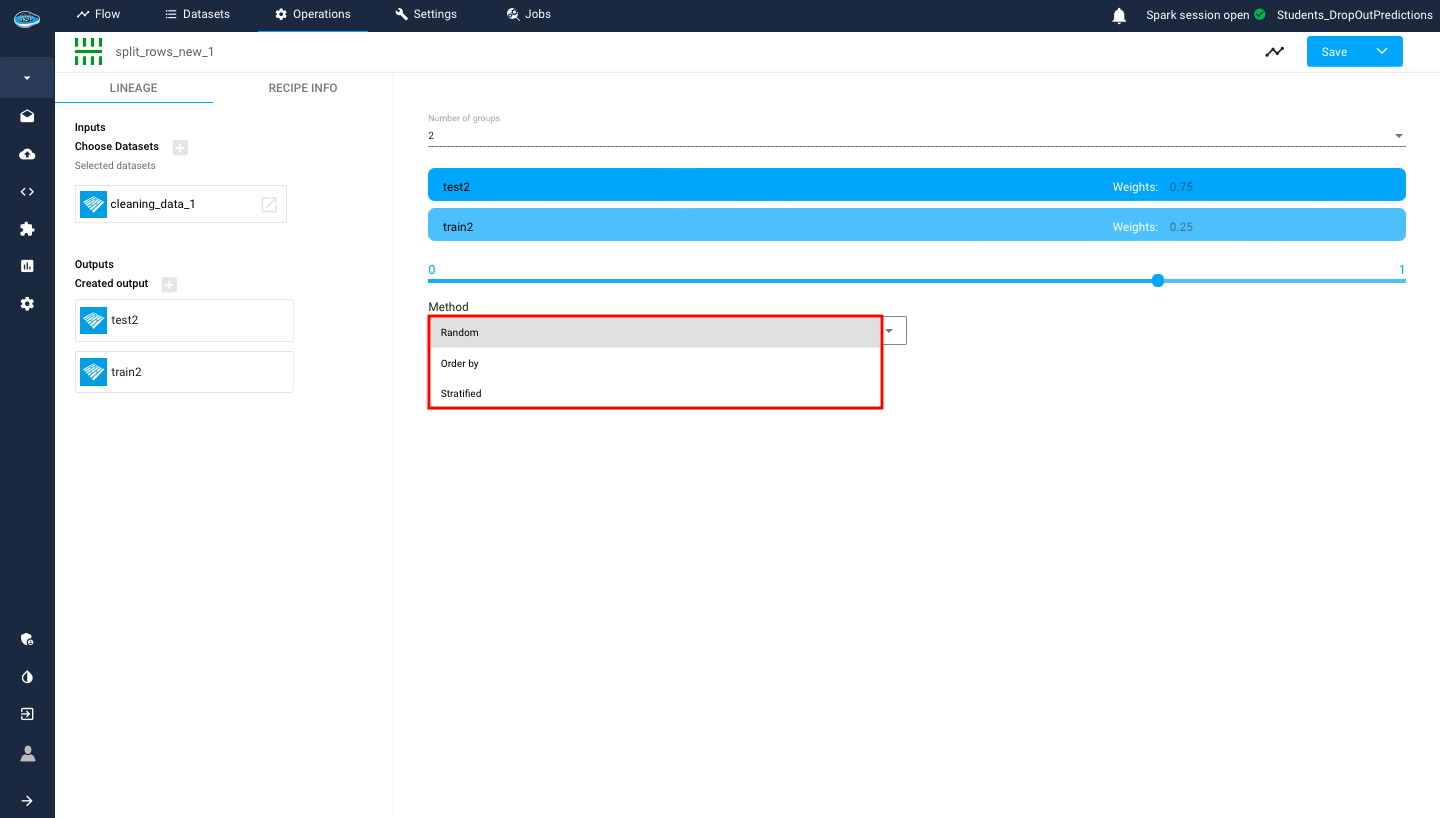Click the notification bell icon
This screenshot has height=818, width=1440.
(x=1119, y=15)
